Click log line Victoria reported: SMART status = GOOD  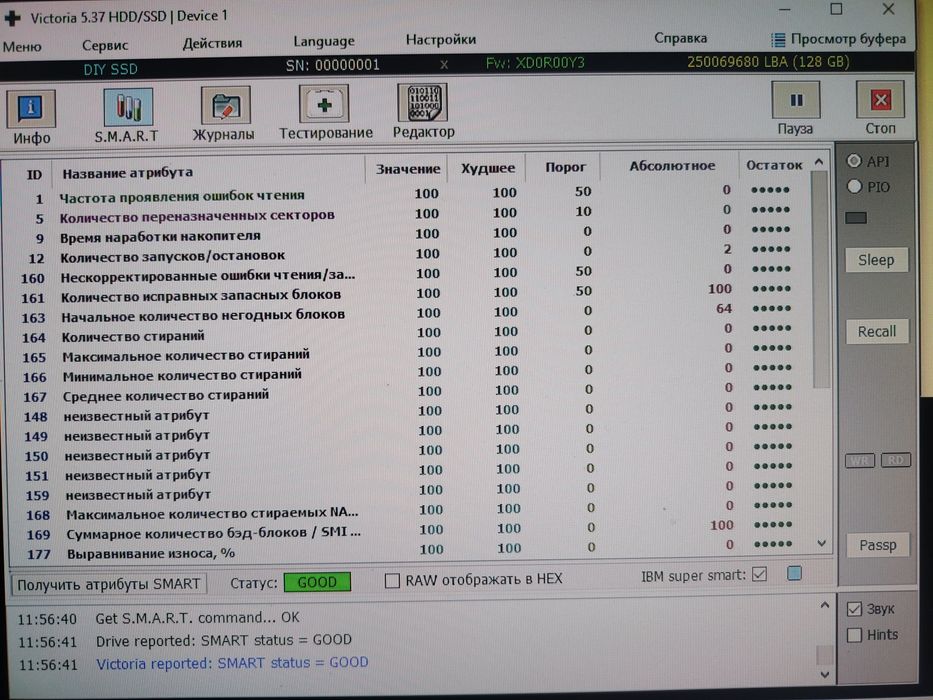coord(232,662)
